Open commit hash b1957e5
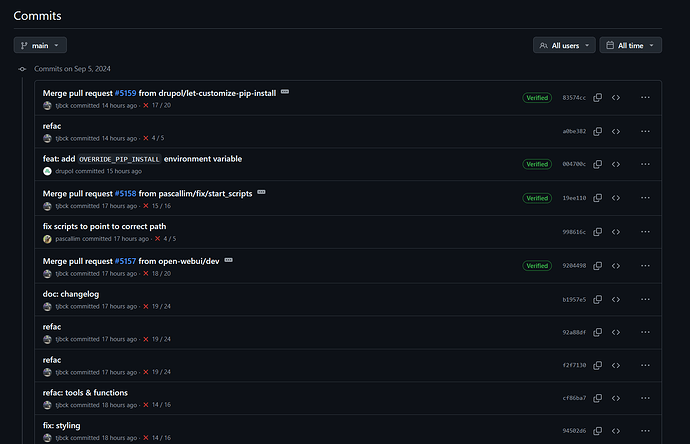Viewport: 690px width, 444px height. (574, 300)
